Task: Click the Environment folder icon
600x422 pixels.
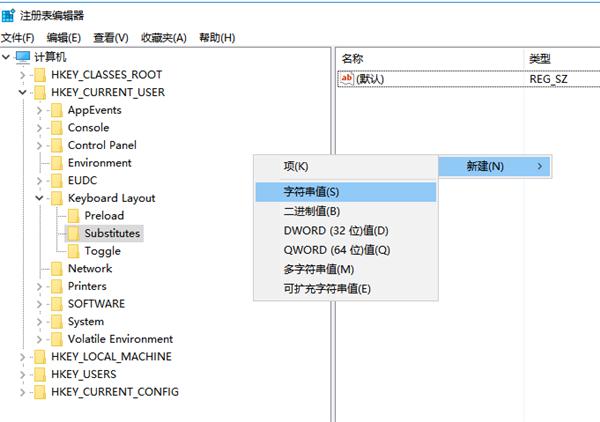Action: tap(57, 163)
